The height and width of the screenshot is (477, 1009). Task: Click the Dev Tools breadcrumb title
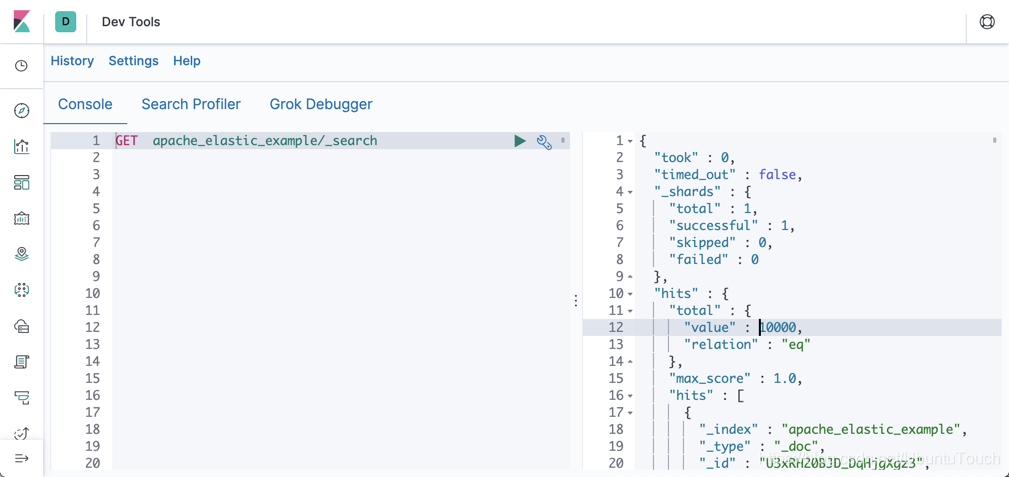pos(131,22)
